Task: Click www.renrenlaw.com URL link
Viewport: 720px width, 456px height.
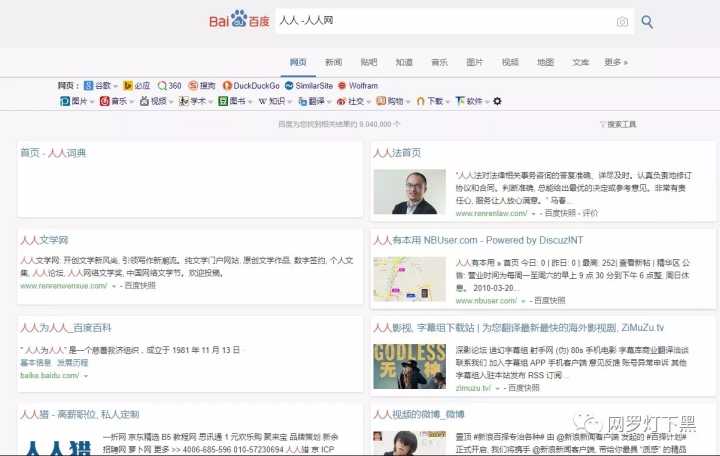Action: pyautogui.click(x=491, y=213)
